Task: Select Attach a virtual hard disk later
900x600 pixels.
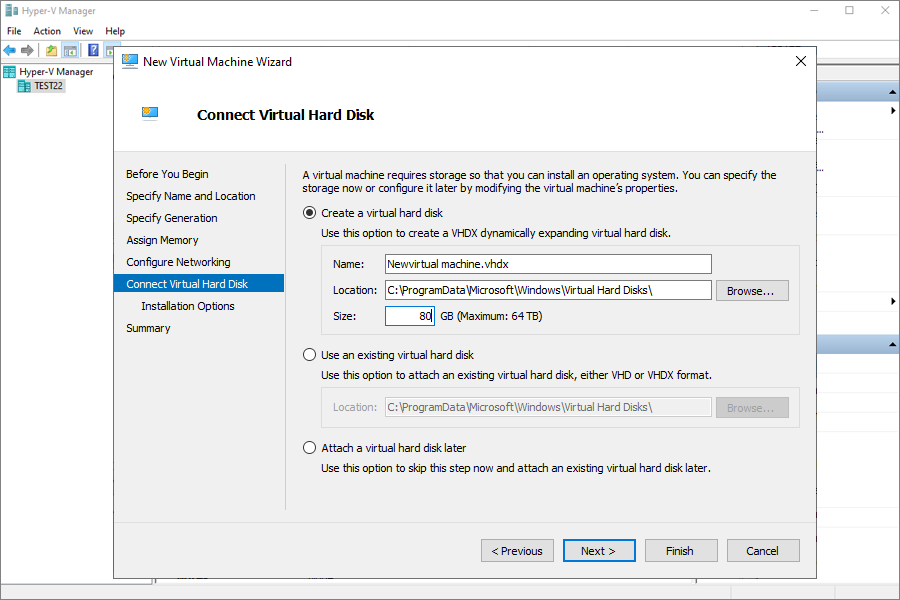Action: [x=309, y=447]
